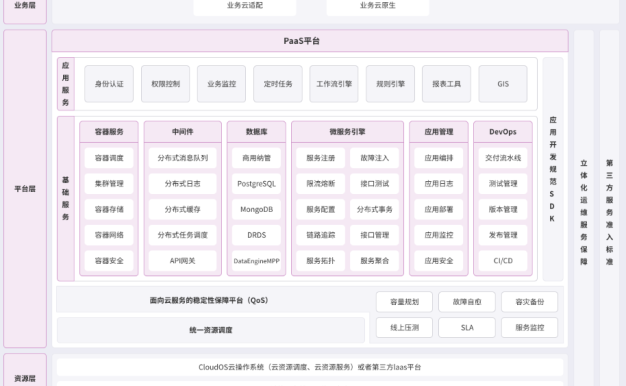
Task: Click the 测试管理 item
Action: [x=503, y=184]
